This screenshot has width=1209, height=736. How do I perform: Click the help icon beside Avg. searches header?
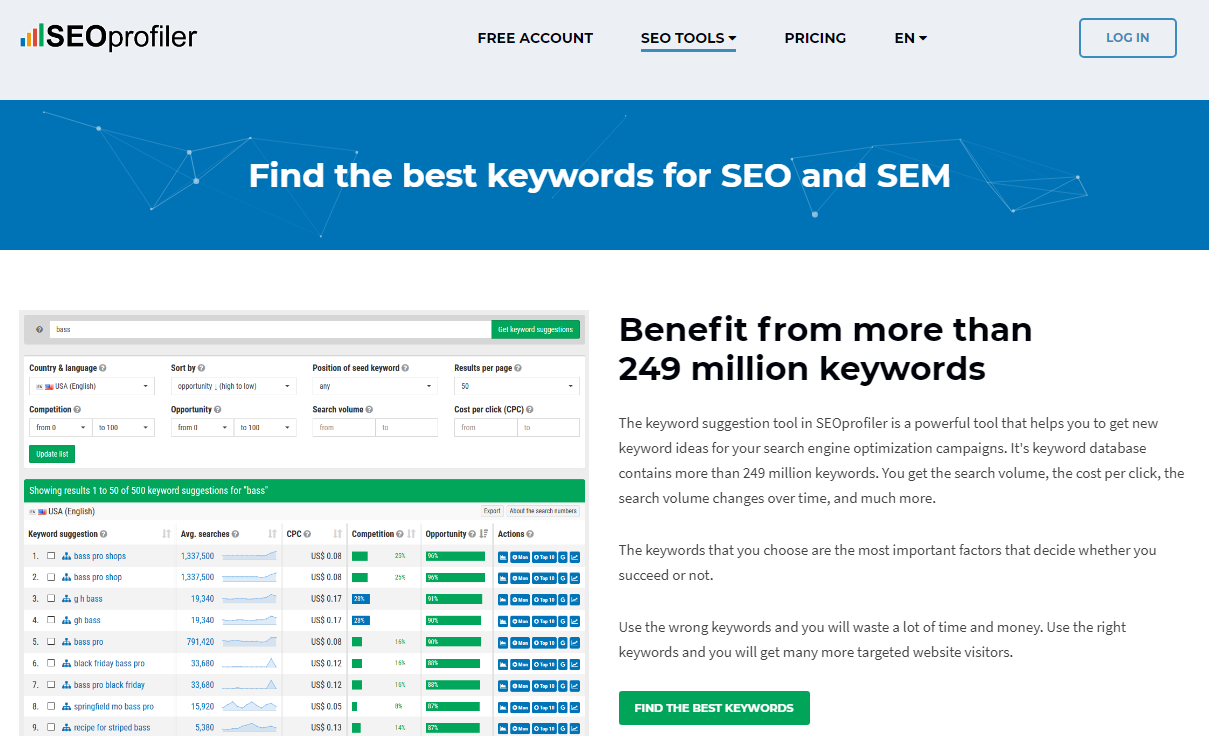(x=236, y=533)
